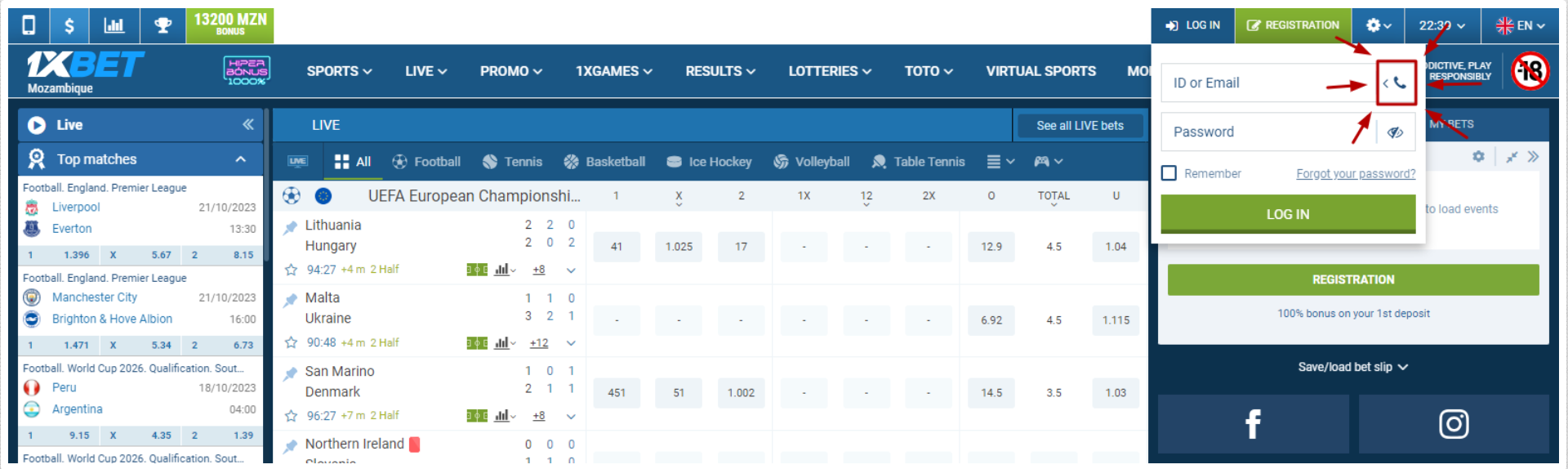The image size is (1568, 469).
Task: Claim the 13200 MZN bonus
Action: tap(230, 25)
